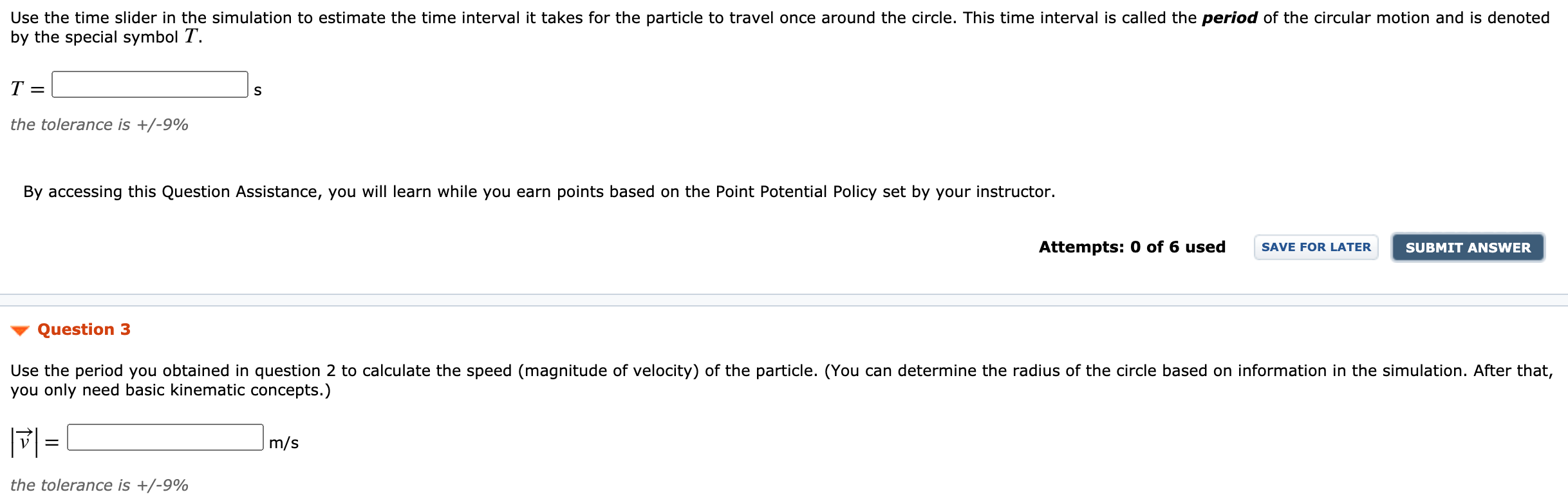Click the m/s unit label after the speed field

pyautogui.click(x=283, y=443)
